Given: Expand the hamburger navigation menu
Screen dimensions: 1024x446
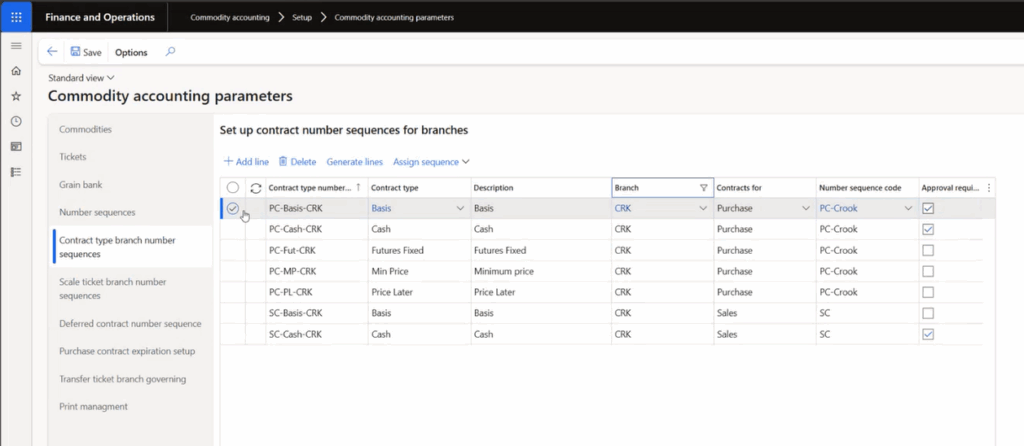Looking at the screenshot, I should tap(15, 46).
